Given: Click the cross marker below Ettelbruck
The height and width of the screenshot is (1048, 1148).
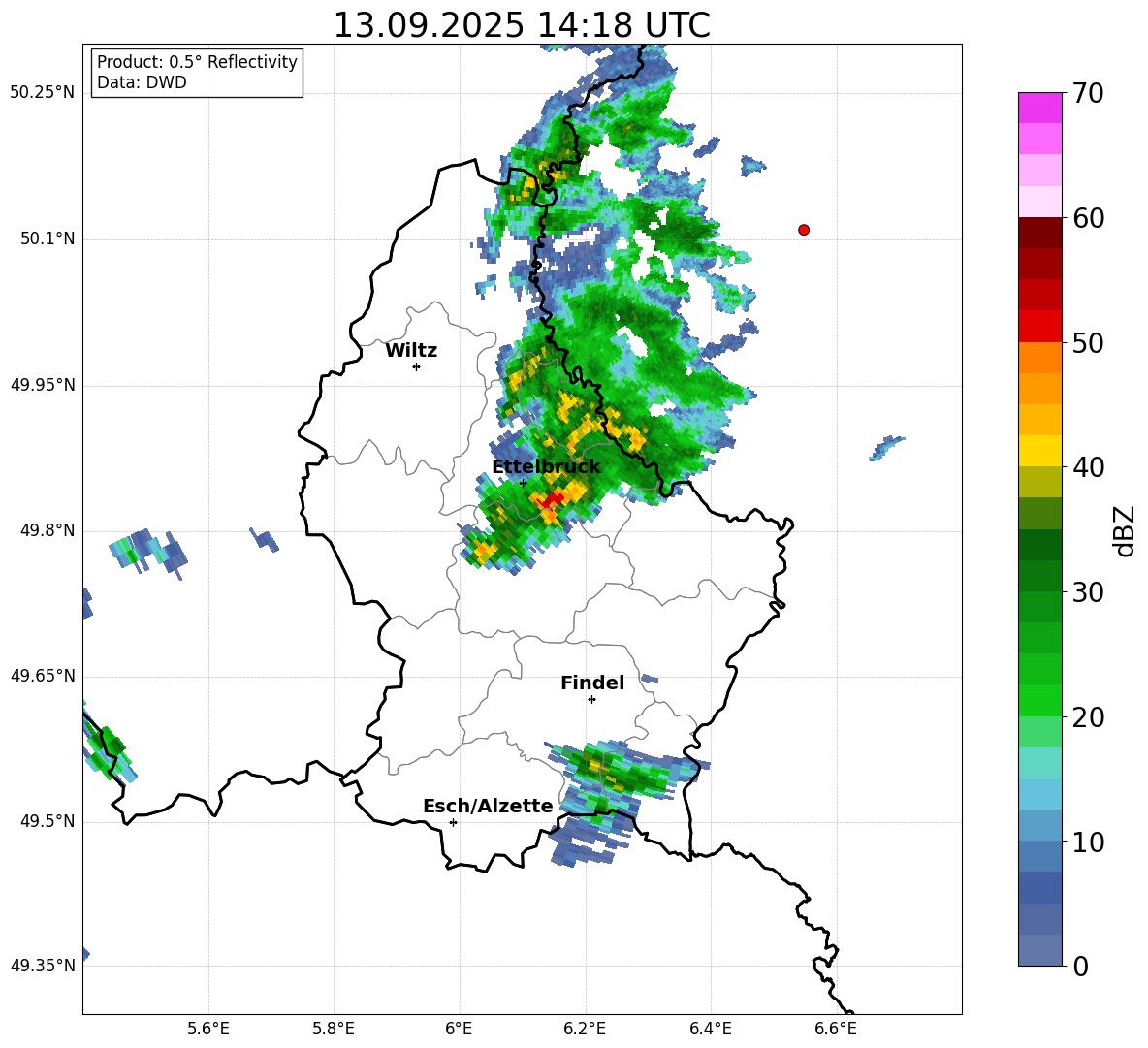Looking at the screenshot, I should coord(523,483).
